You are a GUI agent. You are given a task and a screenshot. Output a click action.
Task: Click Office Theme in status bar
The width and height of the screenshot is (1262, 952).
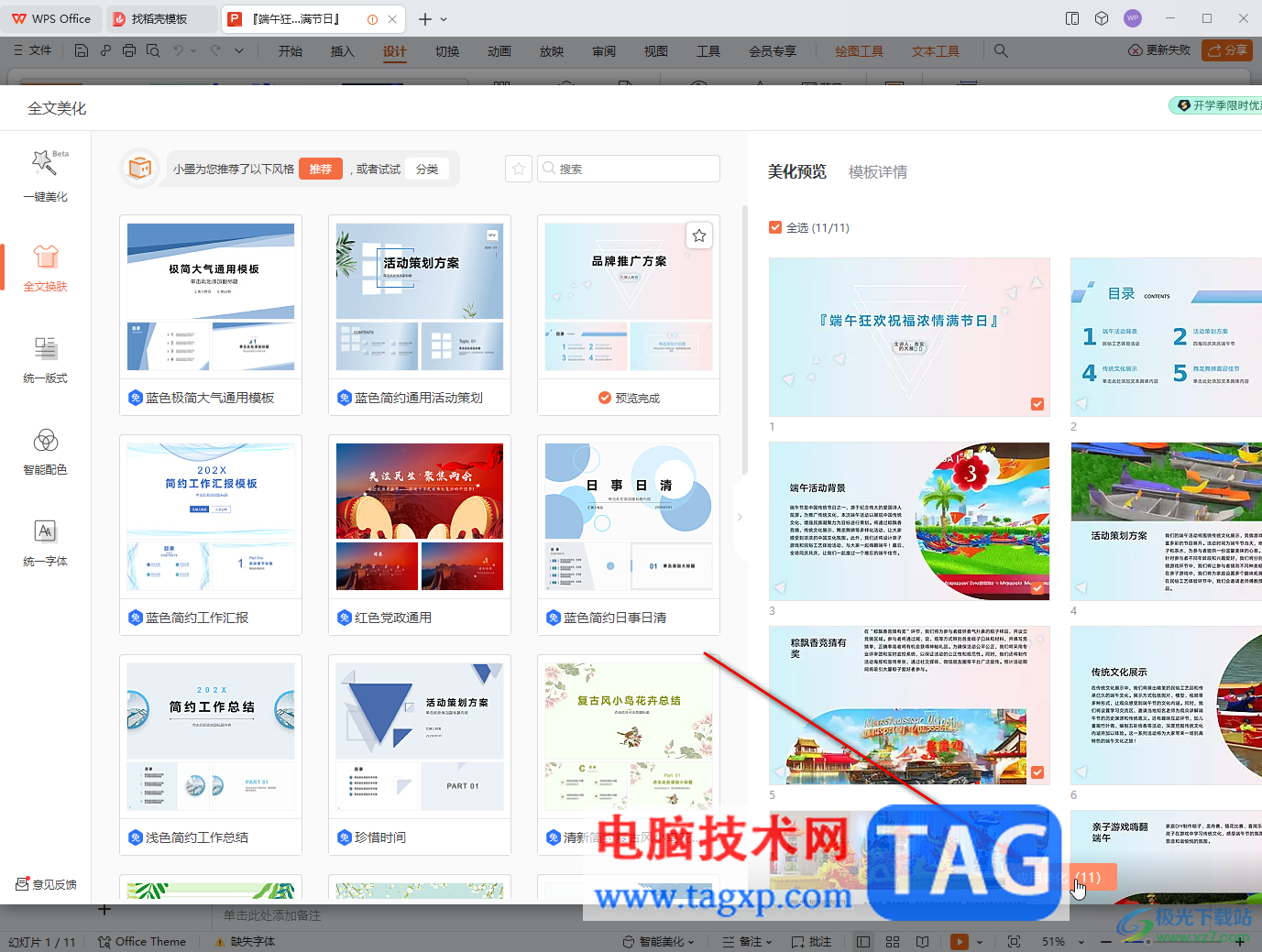coord(142,941)
